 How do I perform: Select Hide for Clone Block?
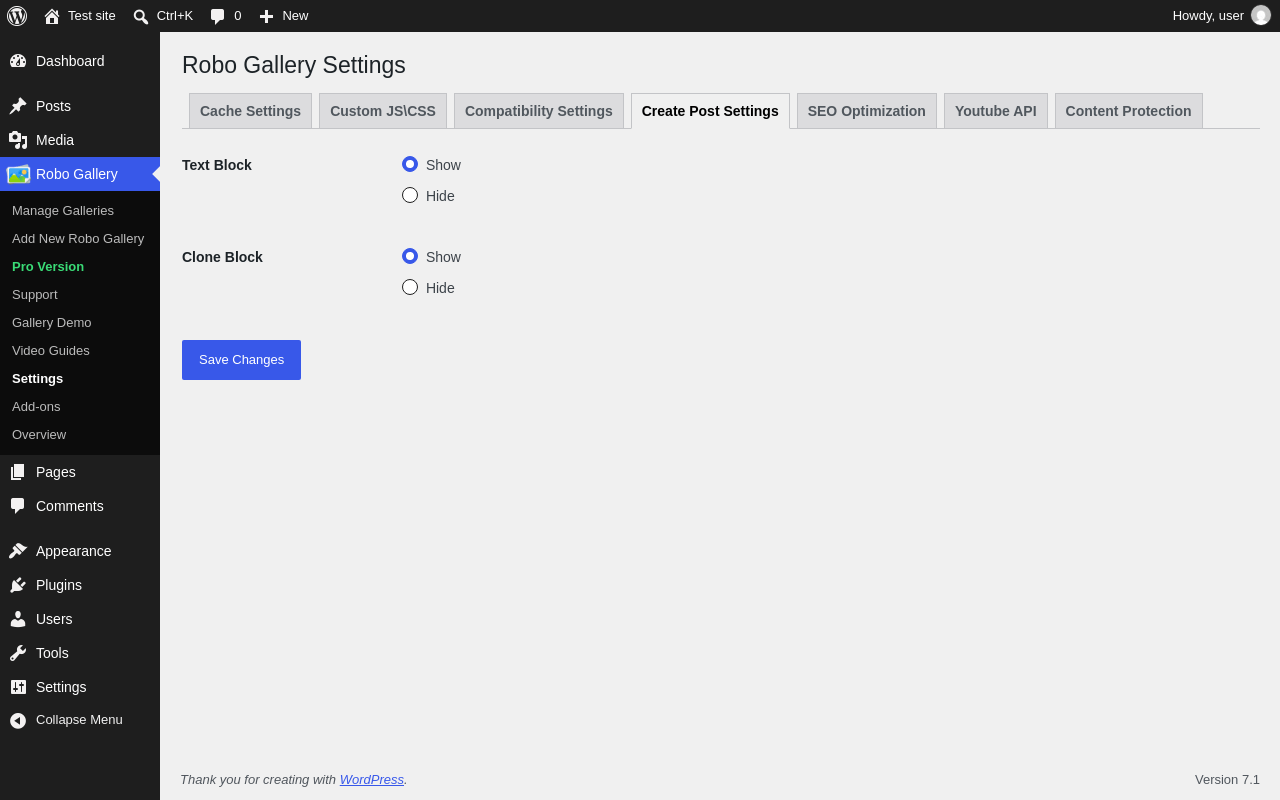[410, 287]
